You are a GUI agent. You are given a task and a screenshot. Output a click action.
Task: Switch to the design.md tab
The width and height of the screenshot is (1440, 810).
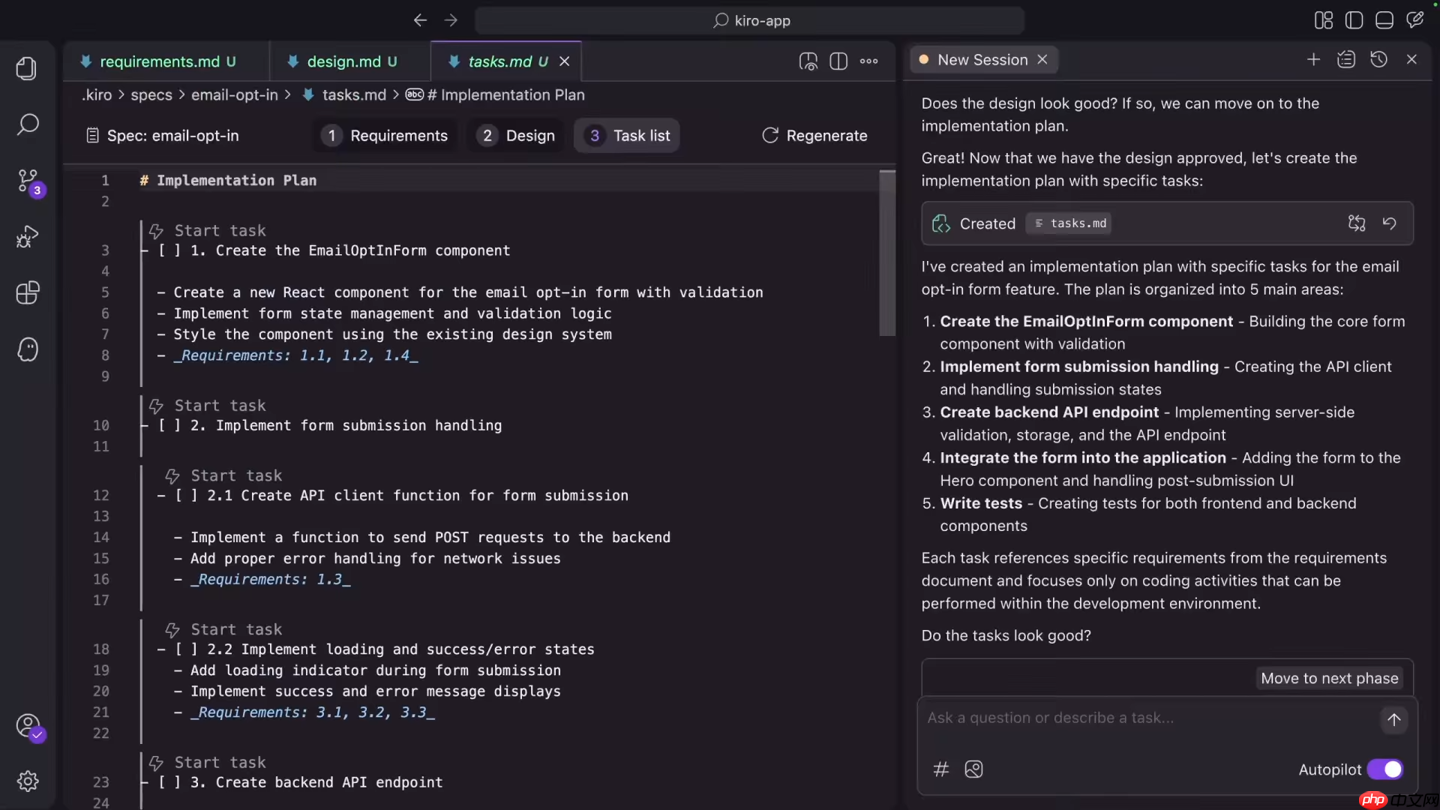pos(343,62)
